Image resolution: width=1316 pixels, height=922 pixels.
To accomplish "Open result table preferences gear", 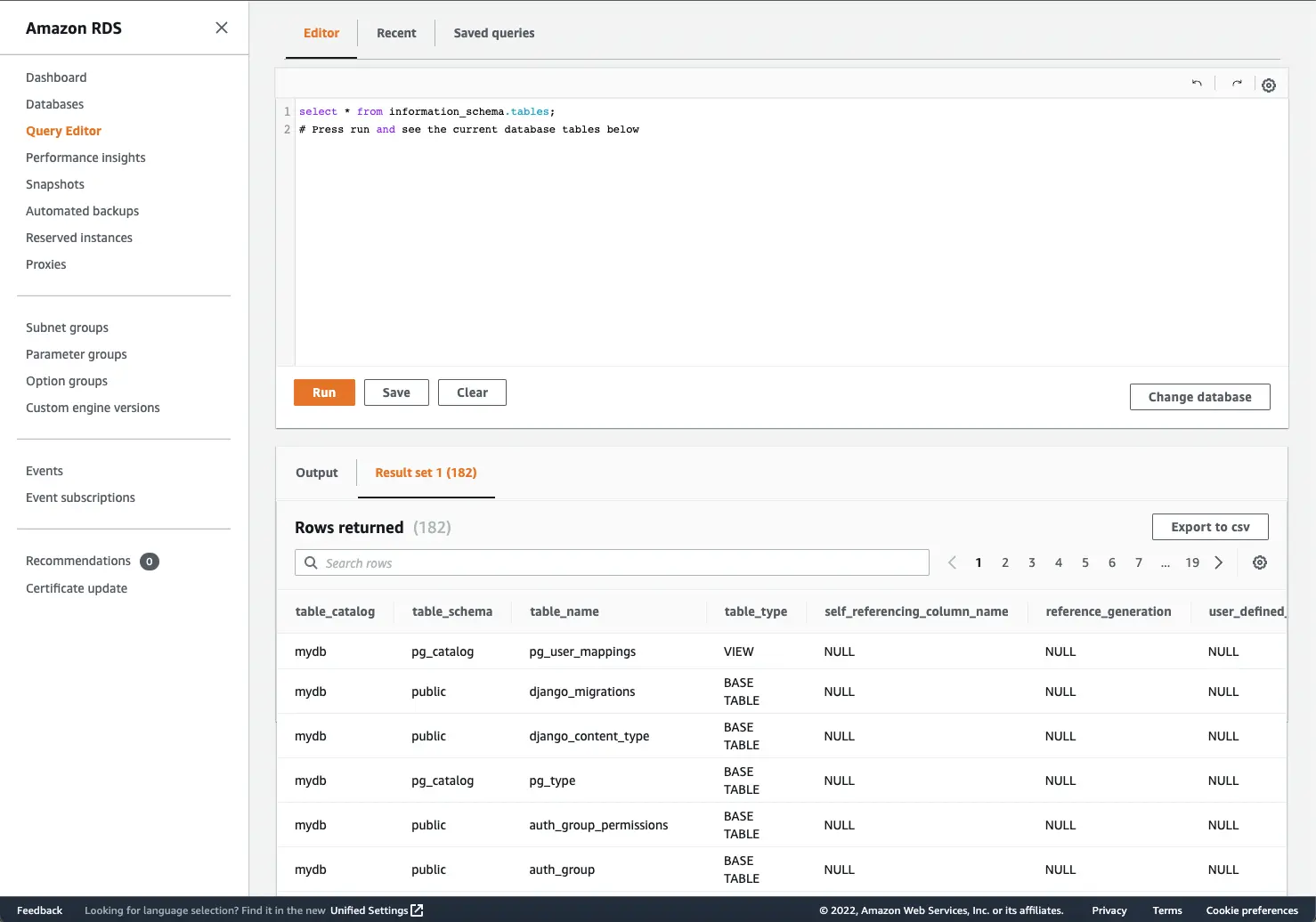I will pyautogui.click(x=1260, y=562).
